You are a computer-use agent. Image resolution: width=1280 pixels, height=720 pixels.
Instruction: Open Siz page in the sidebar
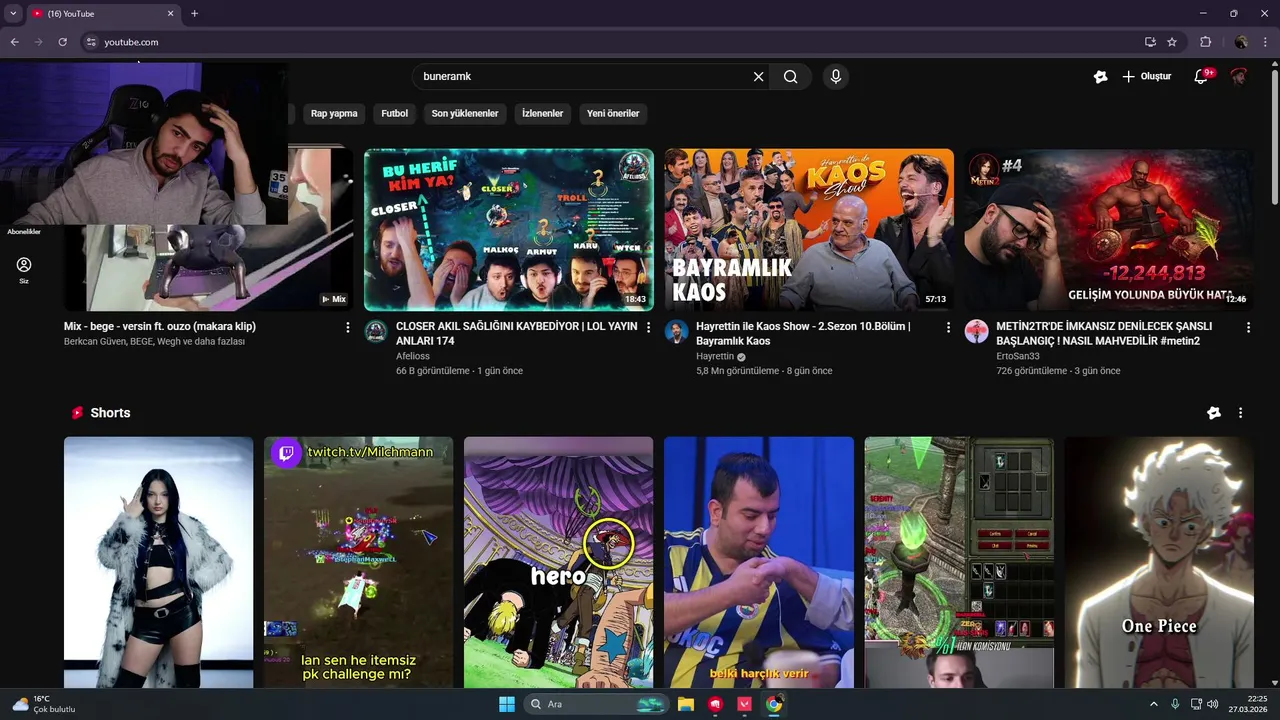24,270
